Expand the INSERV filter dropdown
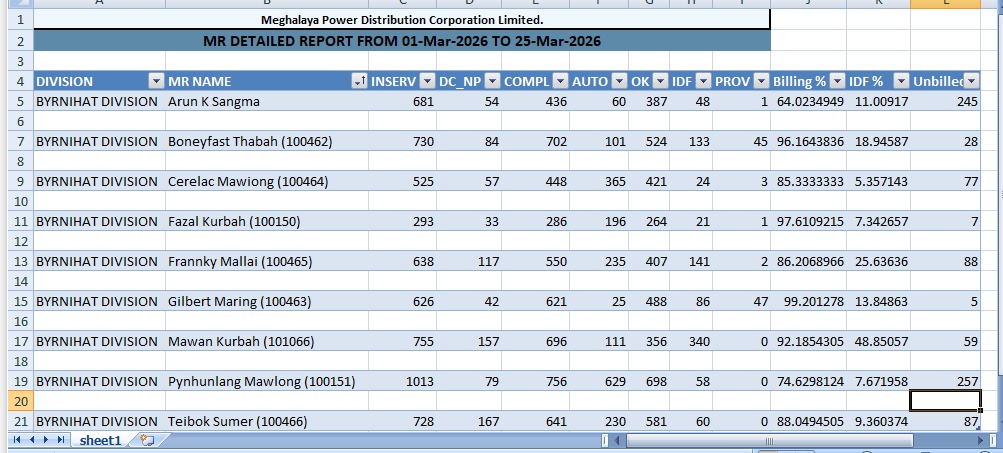 [428, 81]
